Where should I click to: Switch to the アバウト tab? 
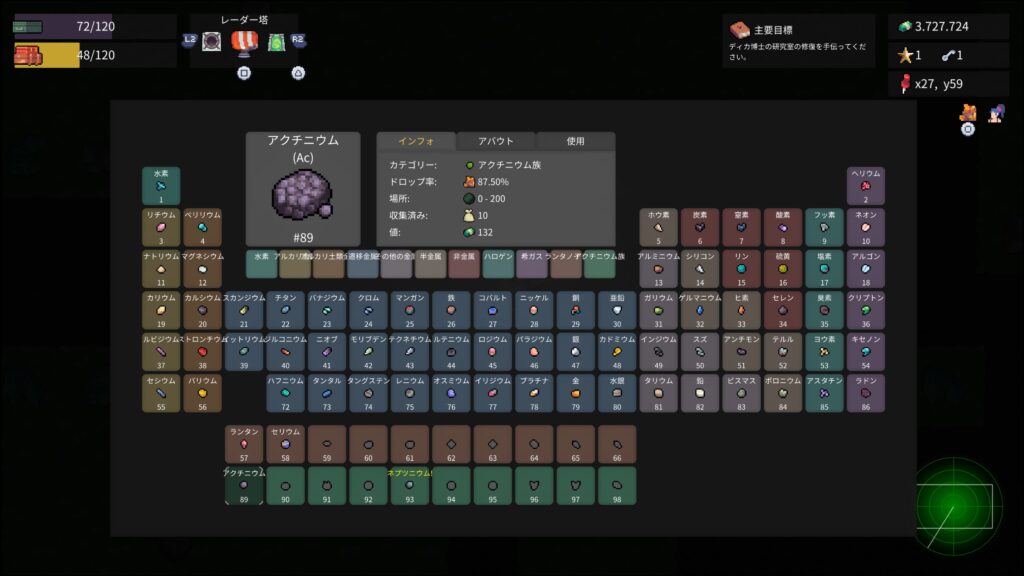click(x=496, y=141)
